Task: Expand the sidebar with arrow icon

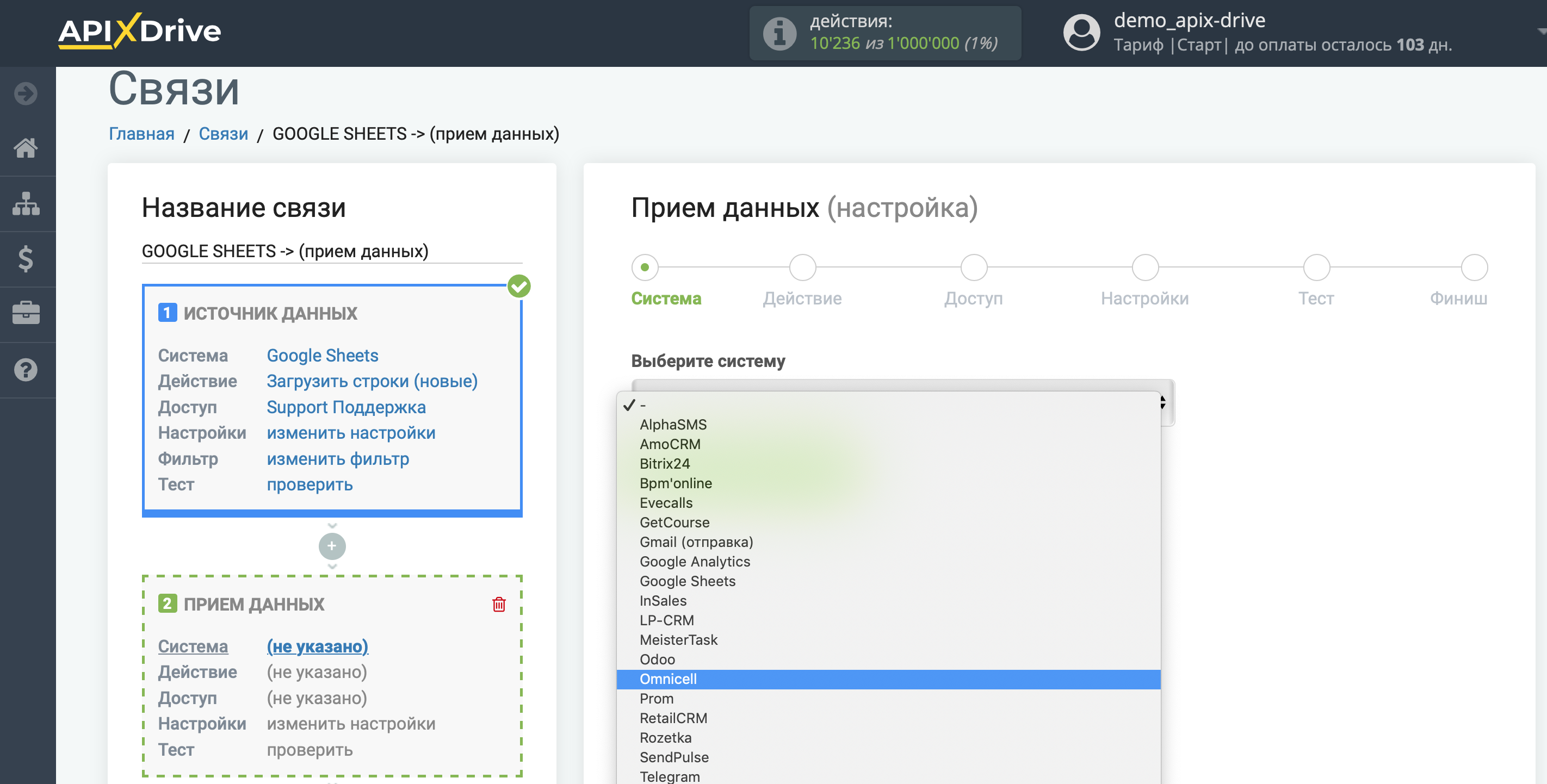Action: point(26,94)
